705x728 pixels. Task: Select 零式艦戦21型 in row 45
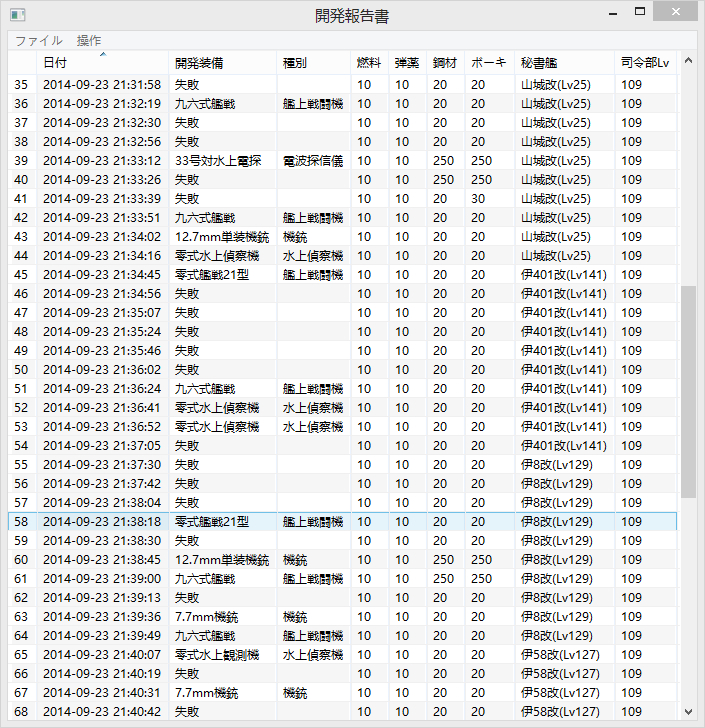click(212, 275)
